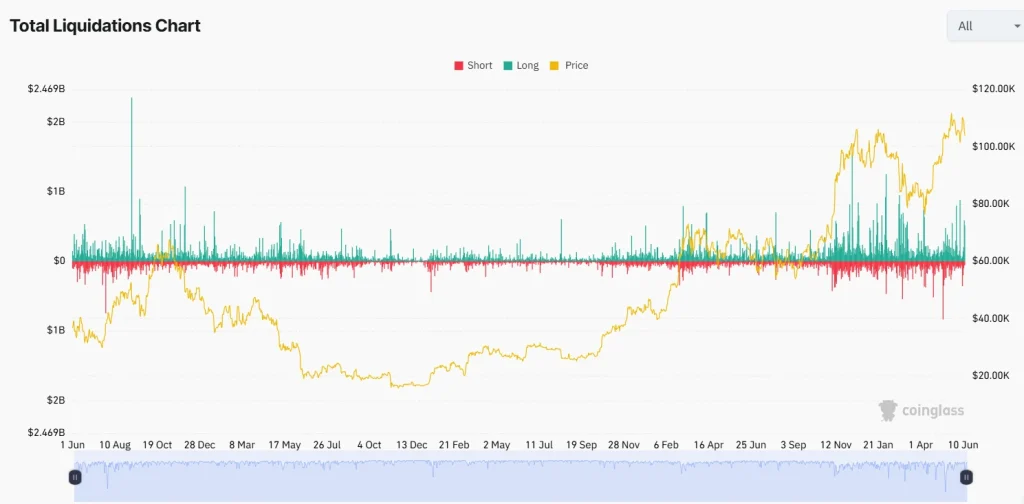Click the 10 Jun date label

(963, 445)
